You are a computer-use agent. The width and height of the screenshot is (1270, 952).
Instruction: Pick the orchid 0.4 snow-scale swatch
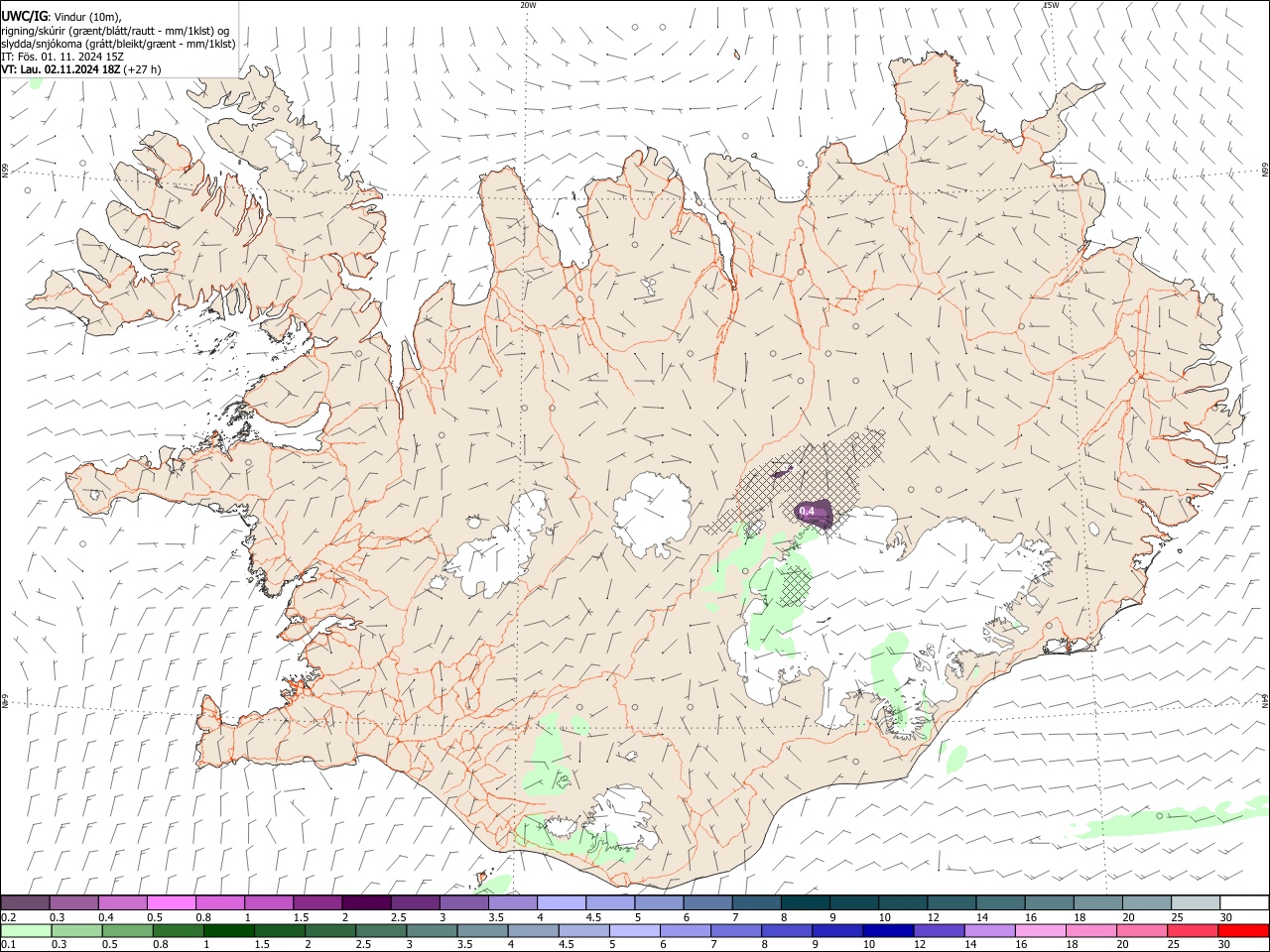[122, 902]
